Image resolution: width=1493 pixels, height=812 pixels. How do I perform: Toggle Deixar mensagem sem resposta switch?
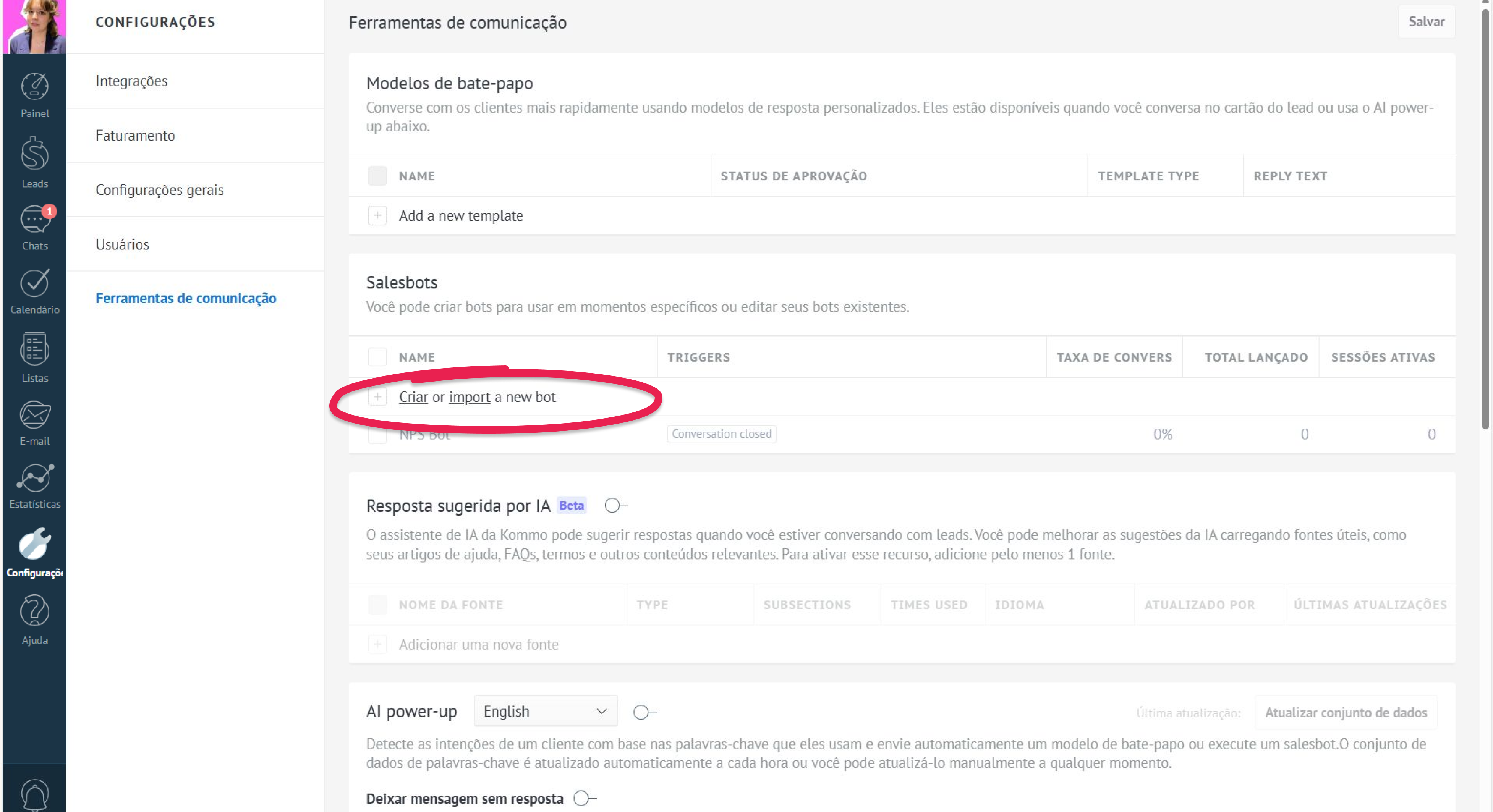point(584,798)
